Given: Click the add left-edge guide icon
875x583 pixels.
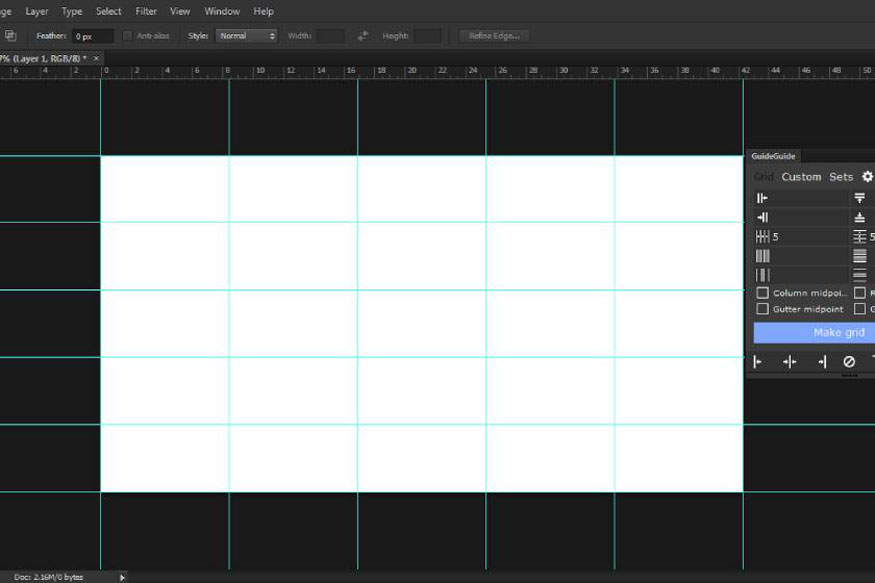Looking at the screenshot, I should (759, 362).
